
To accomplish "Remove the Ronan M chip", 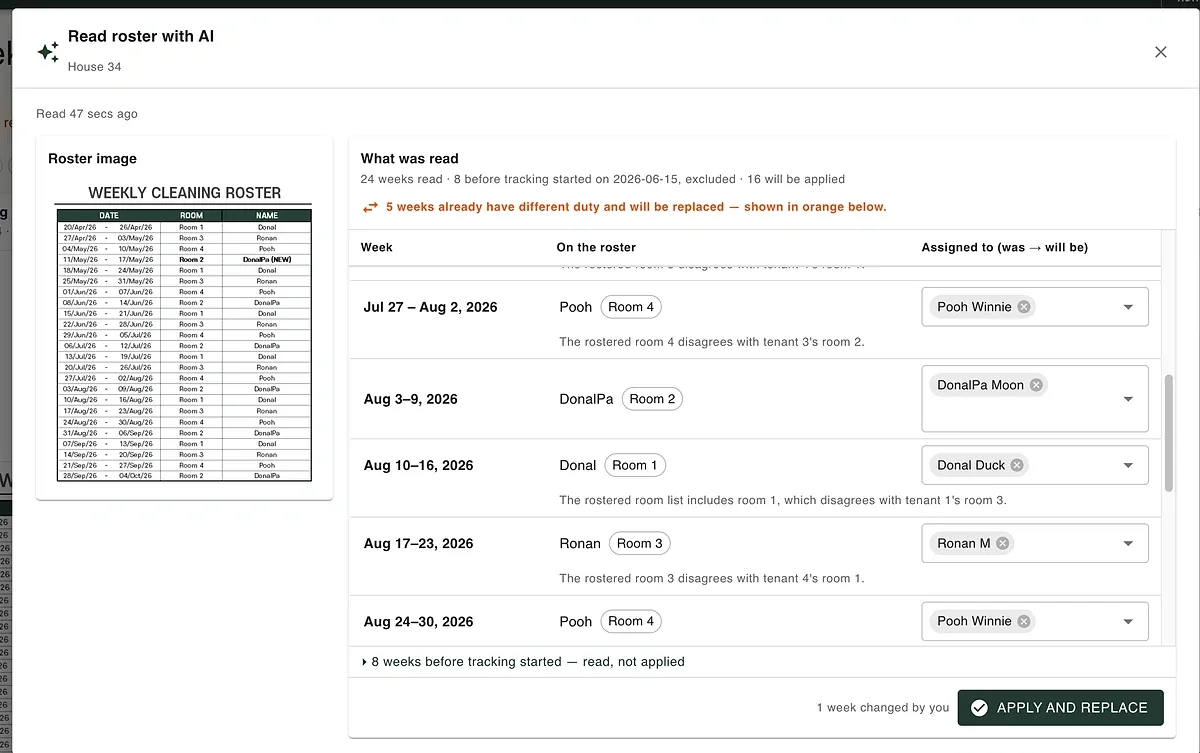I will click(x=1002, y=543).
